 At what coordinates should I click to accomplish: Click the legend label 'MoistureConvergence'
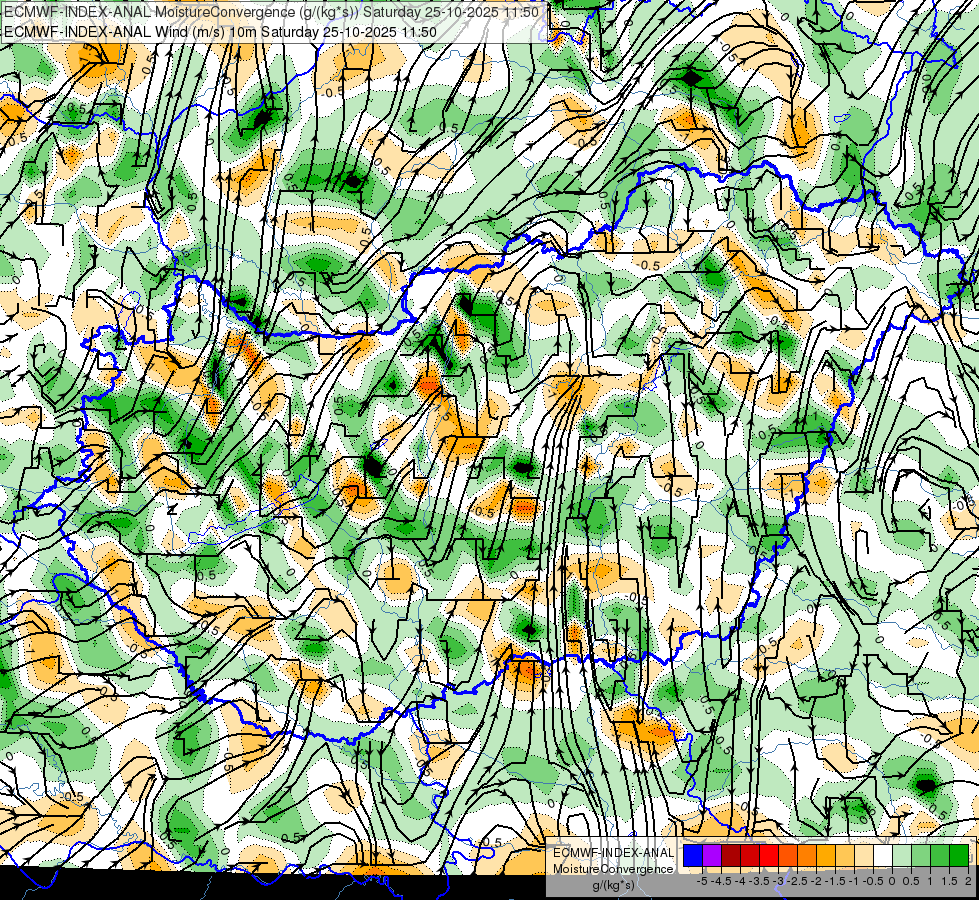click(613, 869)
